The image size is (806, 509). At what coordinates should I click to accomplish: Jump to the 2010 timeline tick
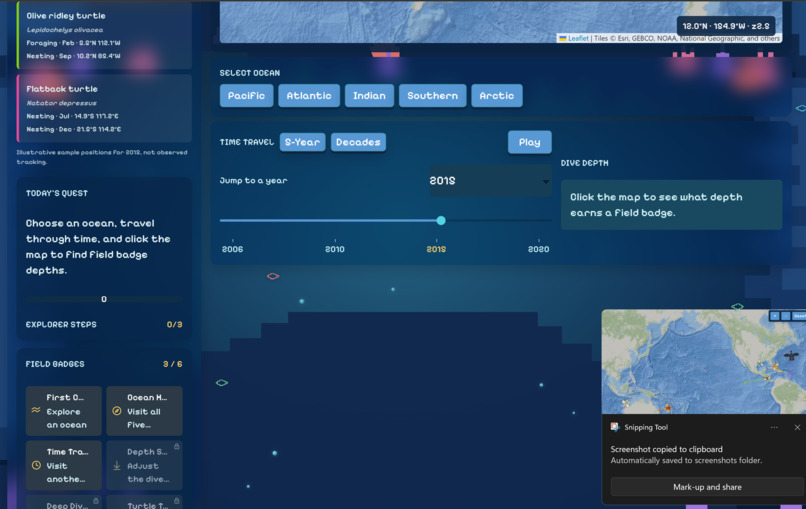pyautogui.click(x=335, y=249)
